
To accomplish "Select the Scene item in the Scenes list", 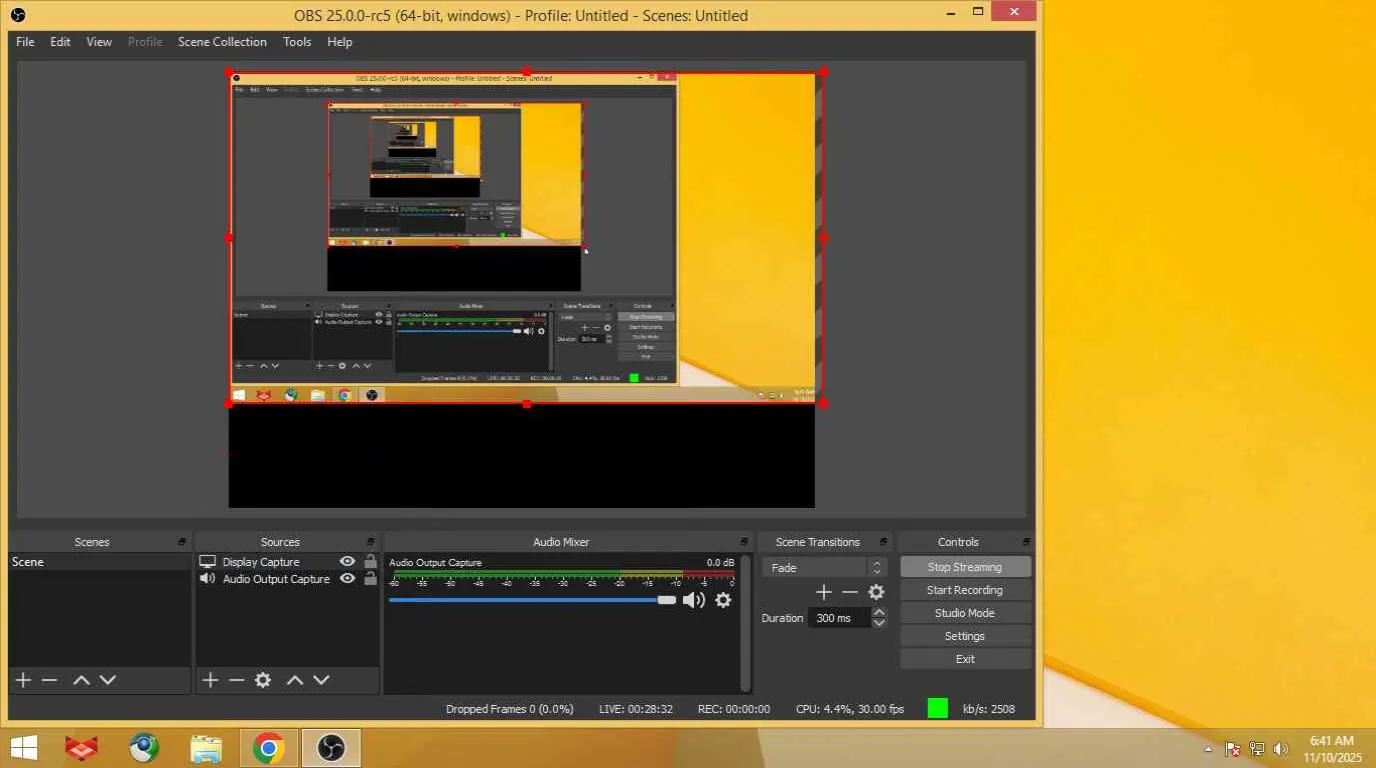I will pyautogui.click(x=100, y=562).
